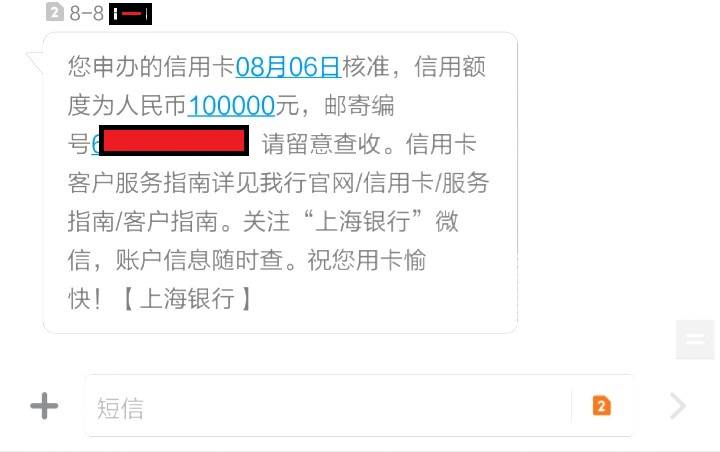The image size is (720, 452).
Task: Tap the gray SIM 2 indicator above the message
Action: pos(54,12)
